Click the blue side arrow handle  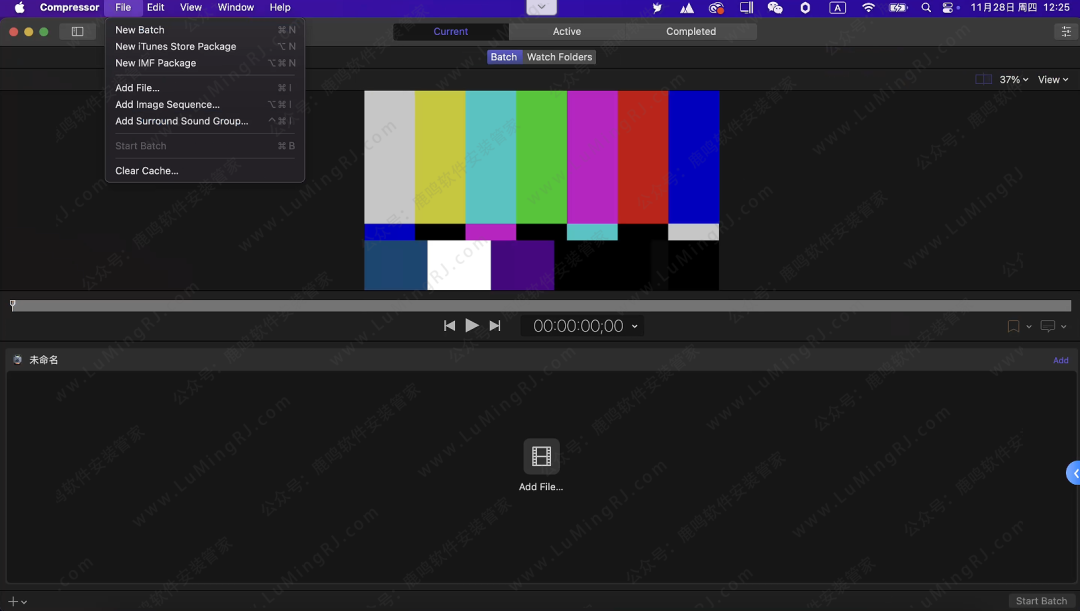[x=1073, y=473]
